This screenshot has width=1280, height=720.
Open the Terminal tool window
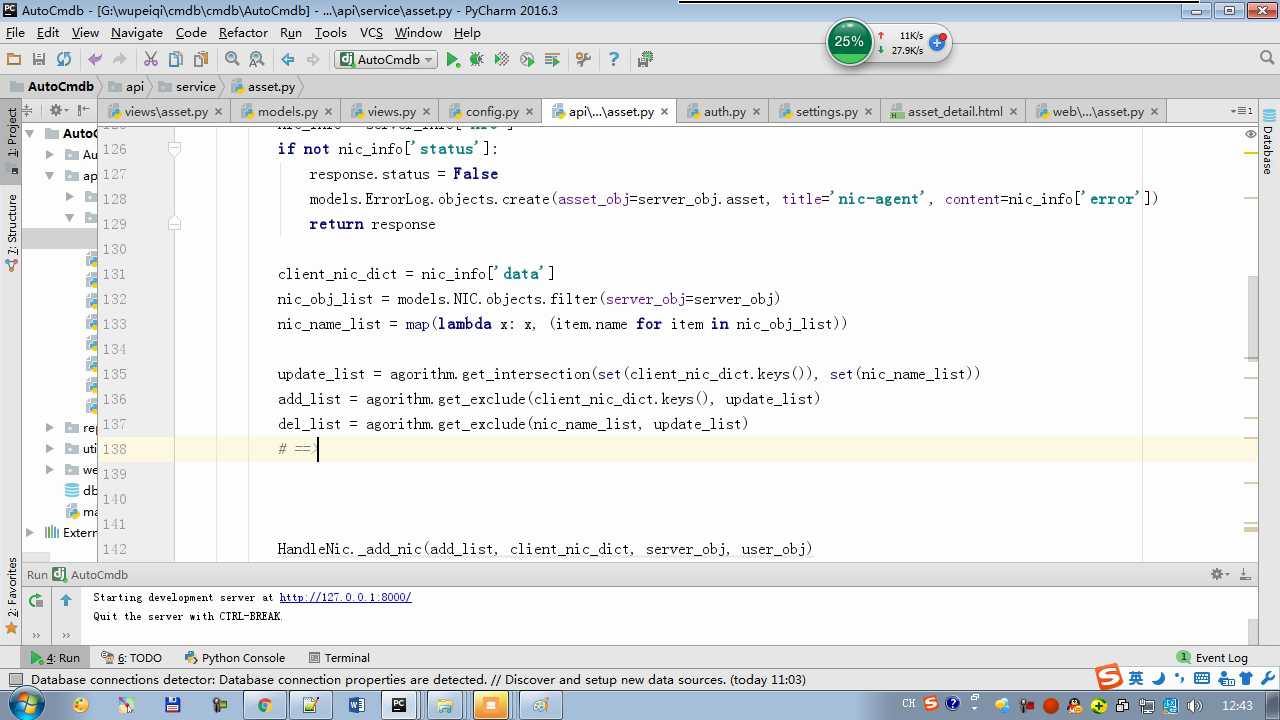point(339,658)
